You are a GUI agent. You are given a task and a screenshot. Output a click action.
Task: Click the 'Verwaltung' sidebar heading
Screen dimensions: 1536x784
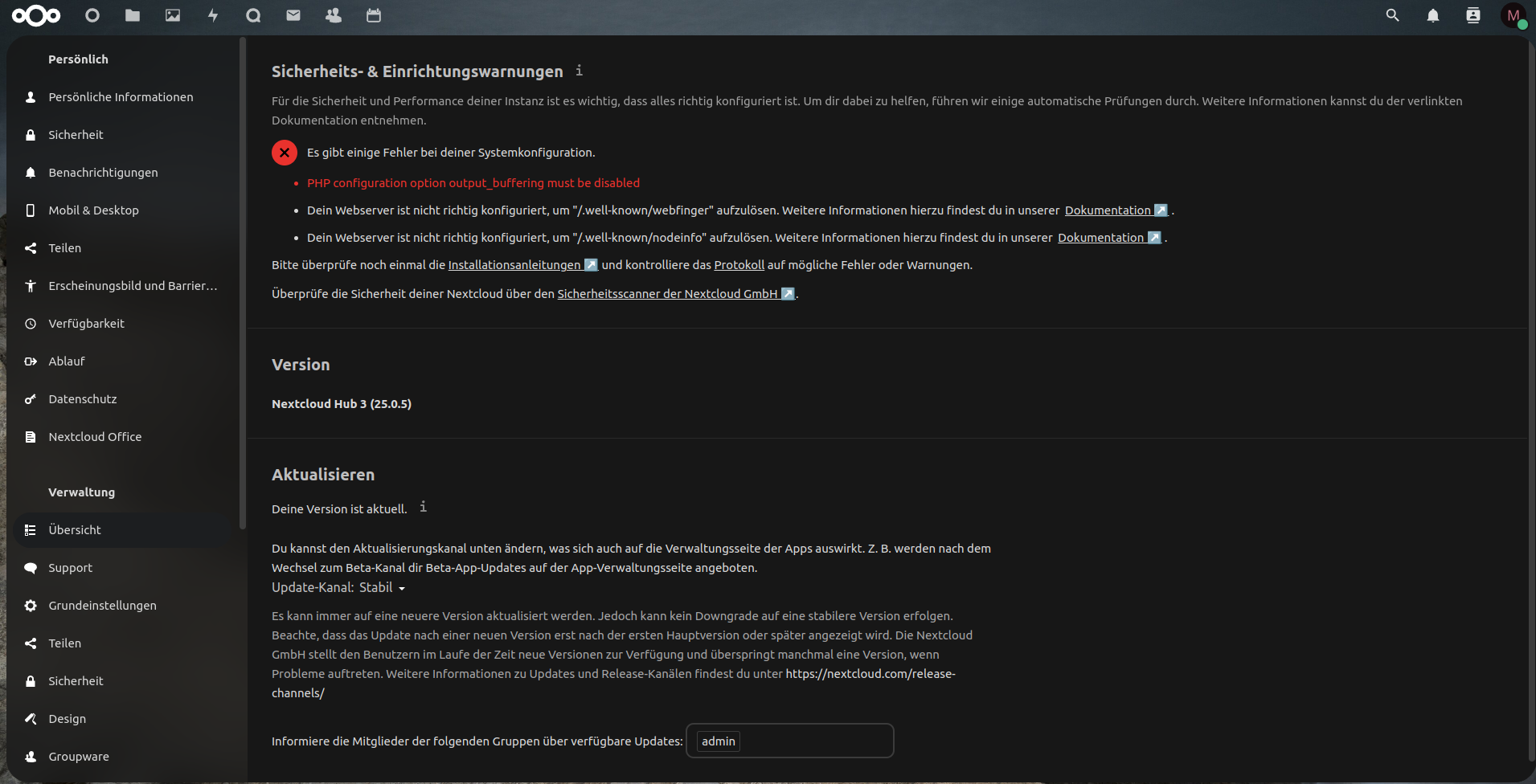pyautogui.click(x=81, y=492)
